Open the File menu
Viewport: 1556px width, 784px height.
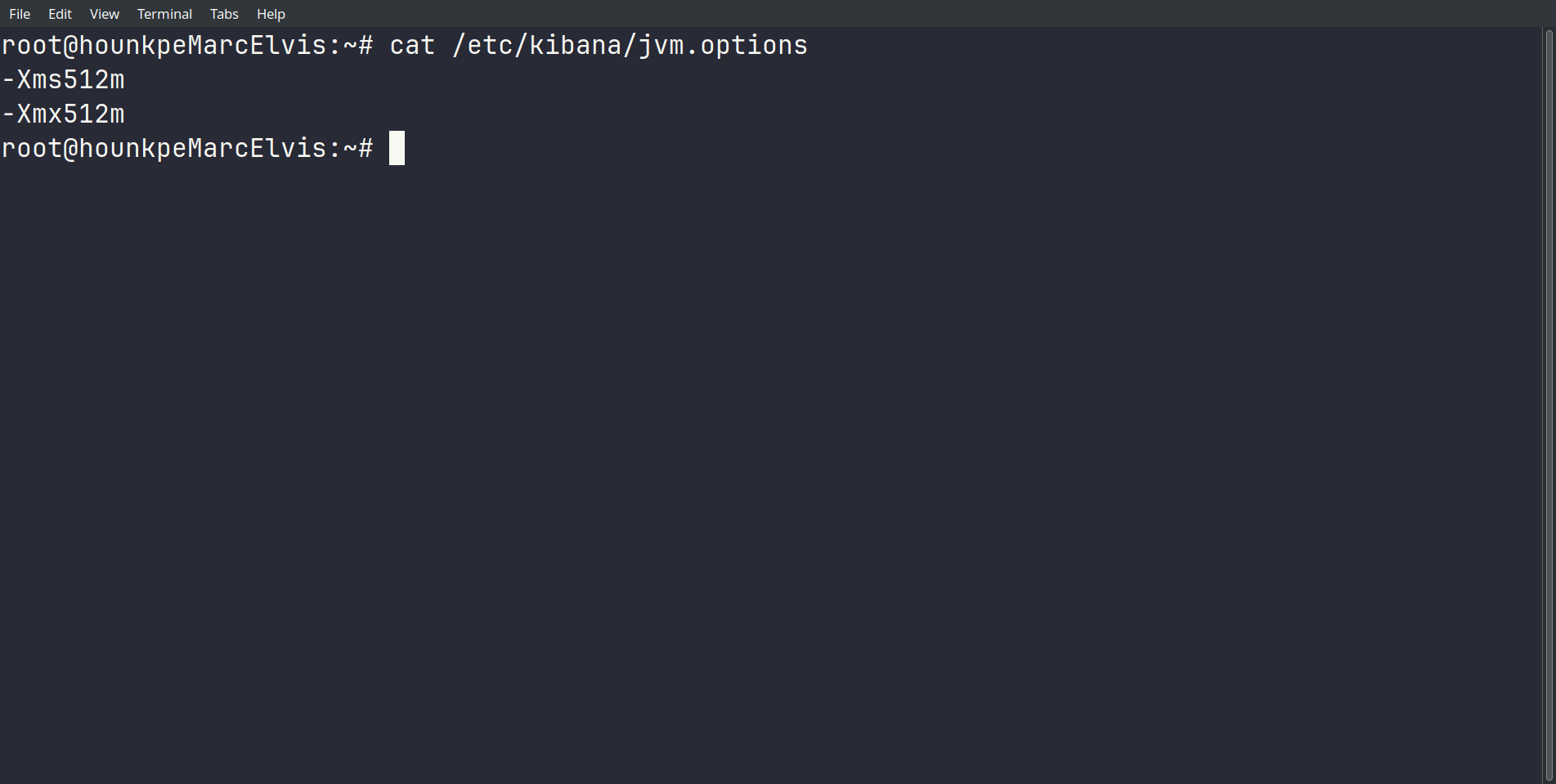(x=20, y=14)
